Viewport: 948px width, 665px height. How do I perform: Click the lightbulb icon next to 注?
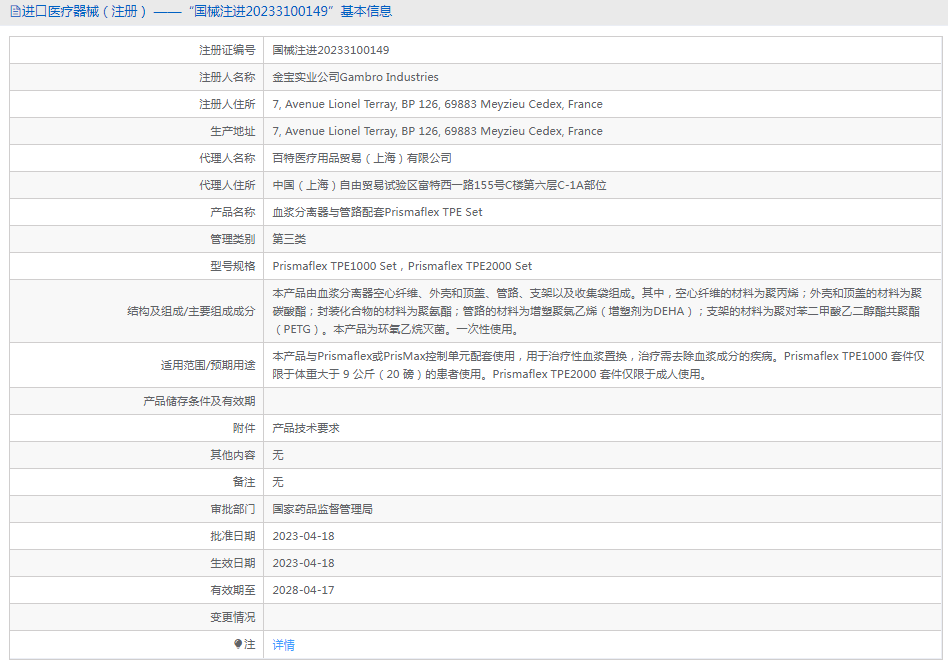(x=238, y=644)
